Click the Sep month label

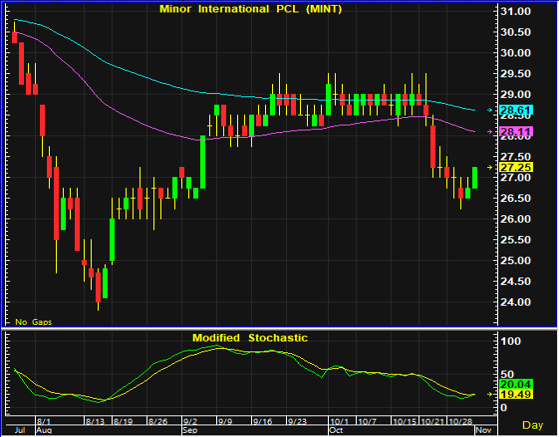coord(190,430)
